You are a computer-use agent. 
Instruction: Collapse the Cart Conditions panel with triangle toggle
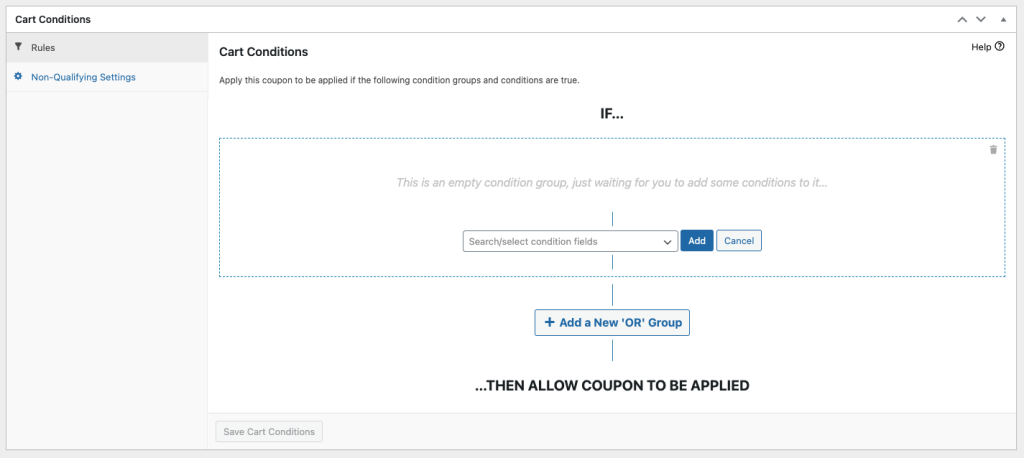pyautogui.click(x=1004, y=20)
